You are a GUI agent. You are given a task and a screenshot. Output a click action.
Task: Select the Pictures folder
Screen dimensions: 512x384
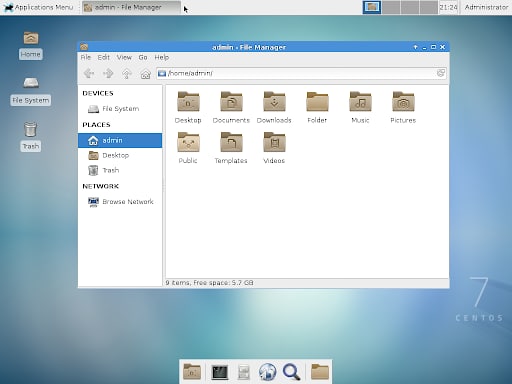[403, 108]
